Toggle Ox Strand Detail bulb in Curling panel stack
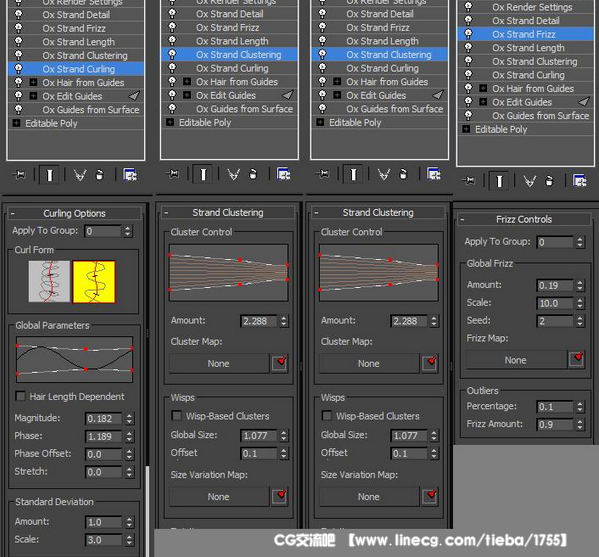This screenshot has height=557, width=599. (x=18, y=15)
